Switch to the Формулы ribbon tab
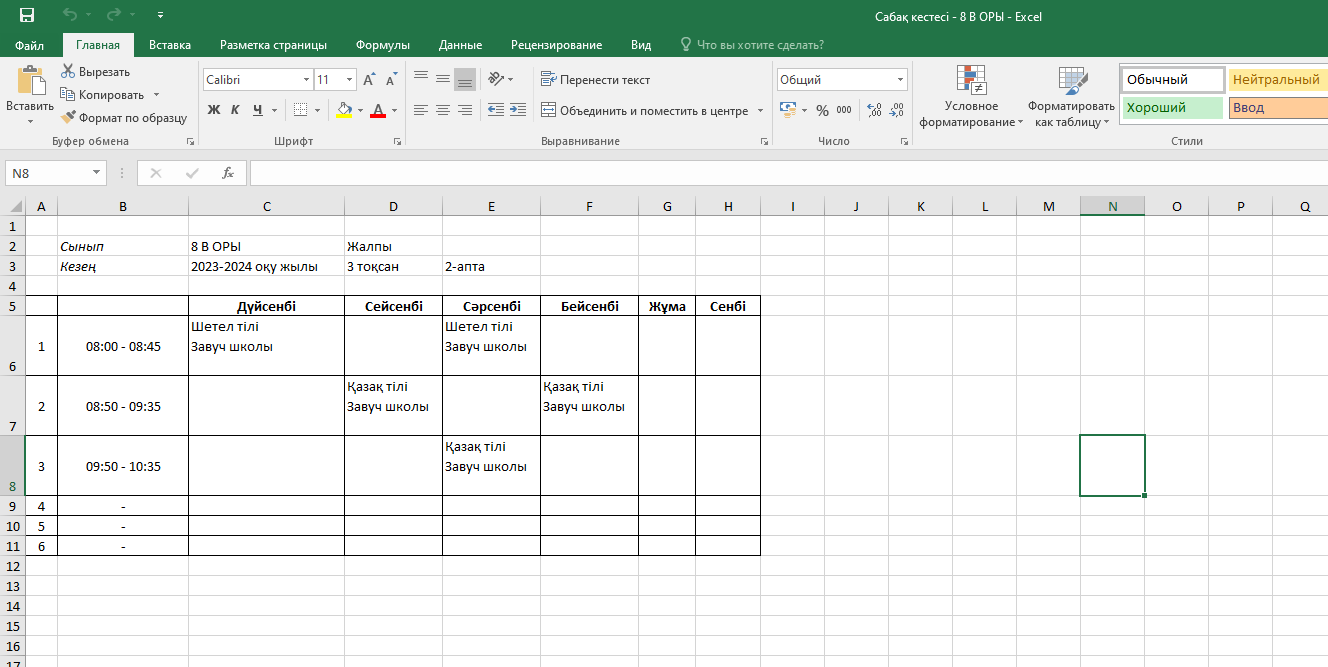1328x667 pixels. pos(383,45)
